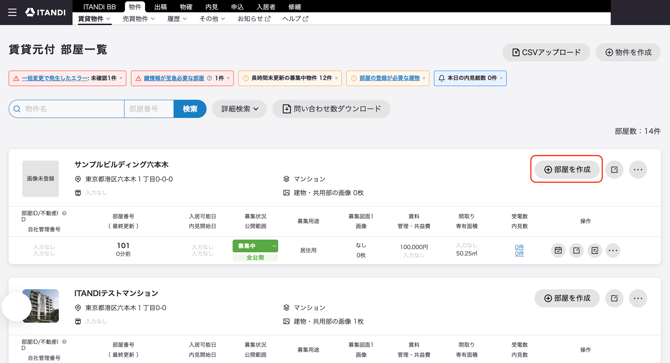
Task: Open more options for サンプルビルディング六本木
Action: point(638,170)
